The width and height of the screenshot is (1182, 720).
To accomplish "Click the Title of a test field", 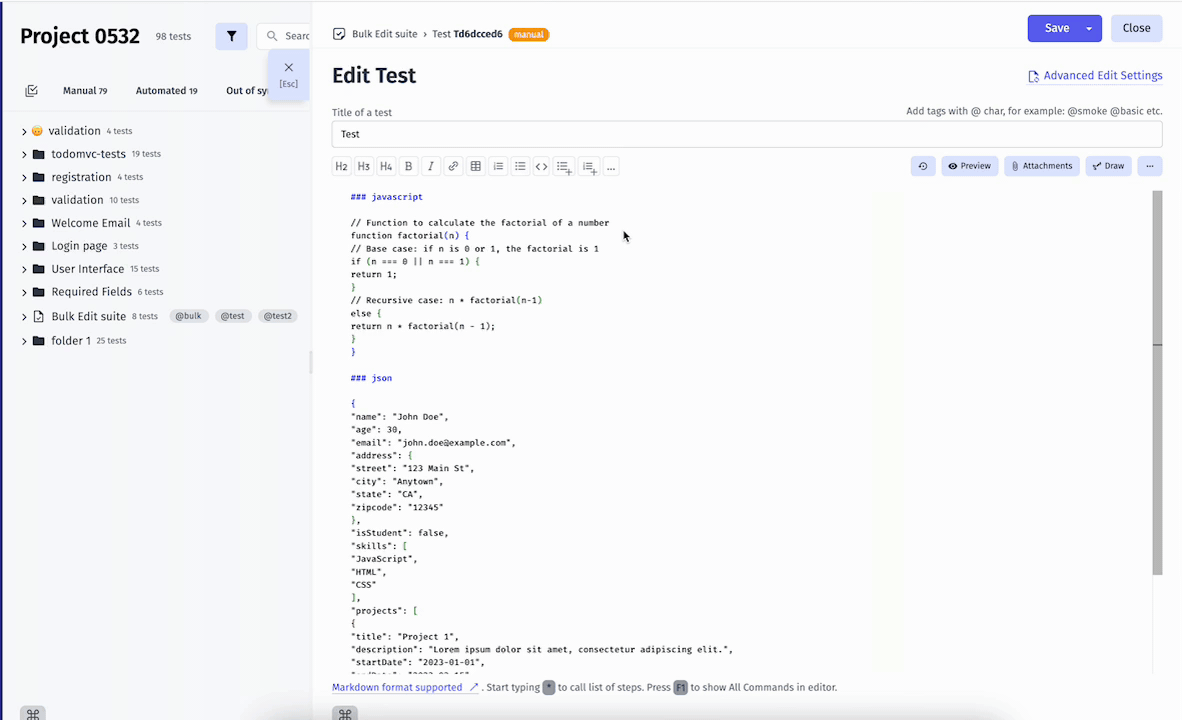I will tap(747, 134).
